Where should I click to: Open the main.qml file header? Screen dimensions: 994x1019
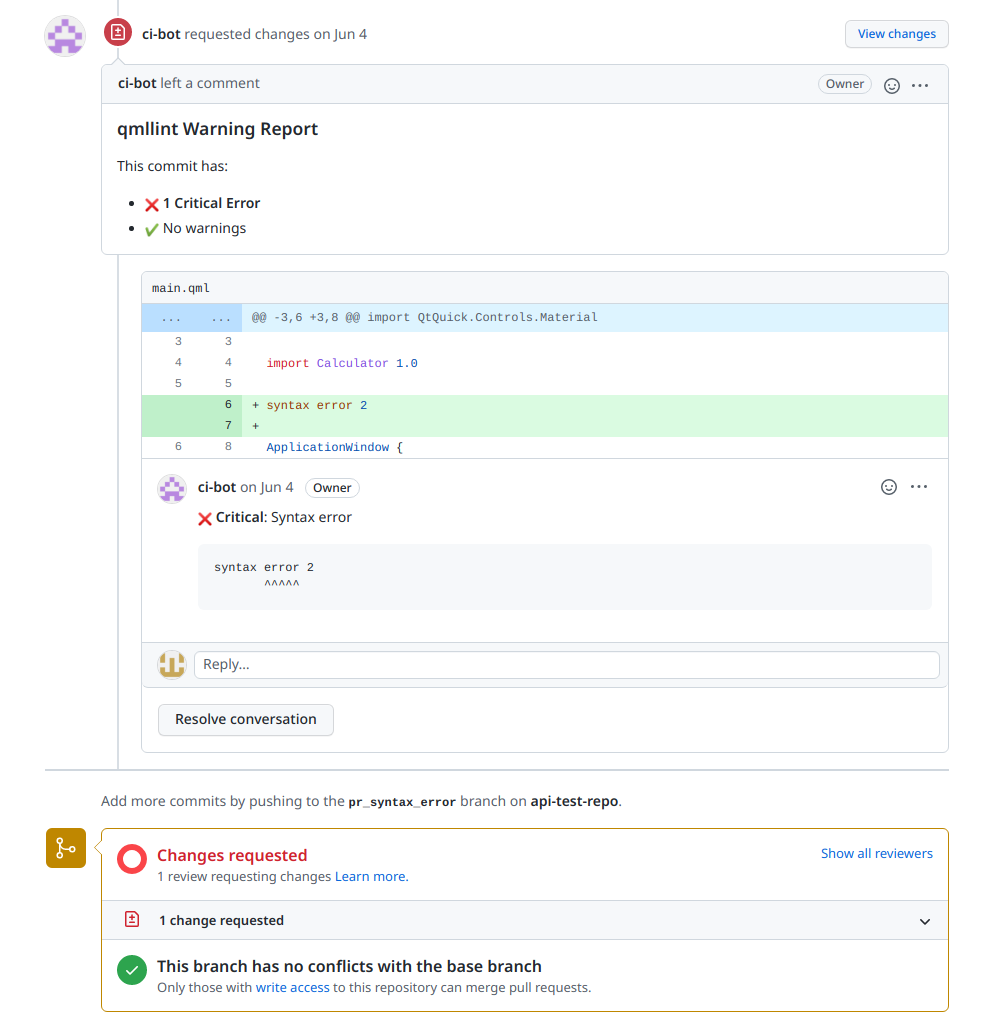pos(181,288)
